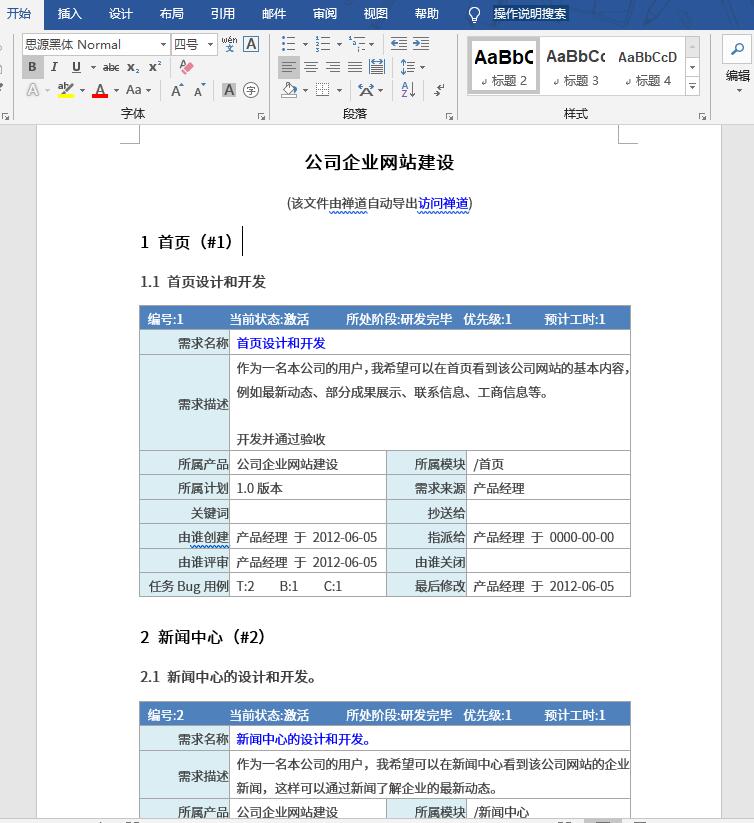Switch to the 插入 ribbon tab
The image size is (754, 823).
pyautogui.click(x=70, y=14)
